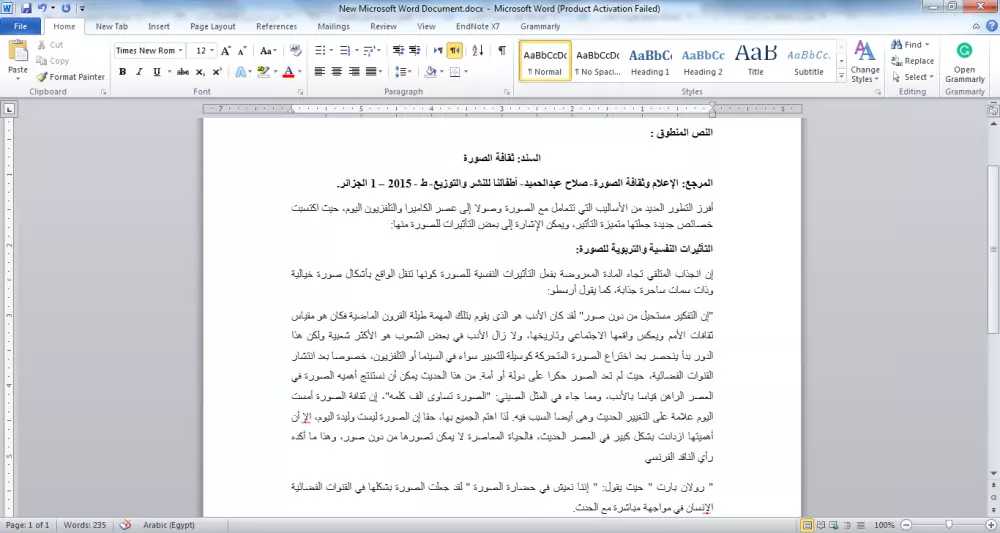Switch to the Mailings tab
This screenshot has height=533, width=1000.
pos(334,26)
